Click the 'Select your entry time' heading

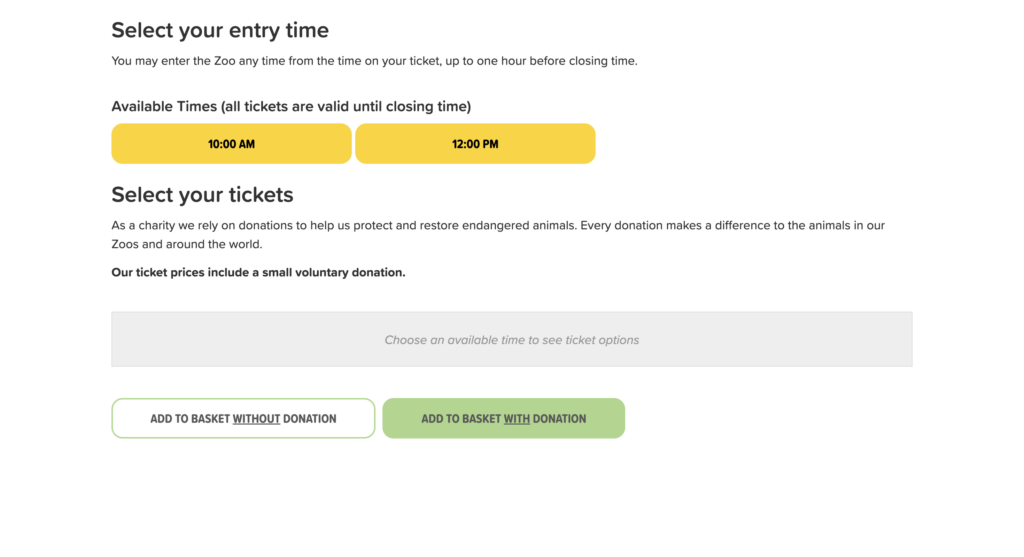pos(220,30)
